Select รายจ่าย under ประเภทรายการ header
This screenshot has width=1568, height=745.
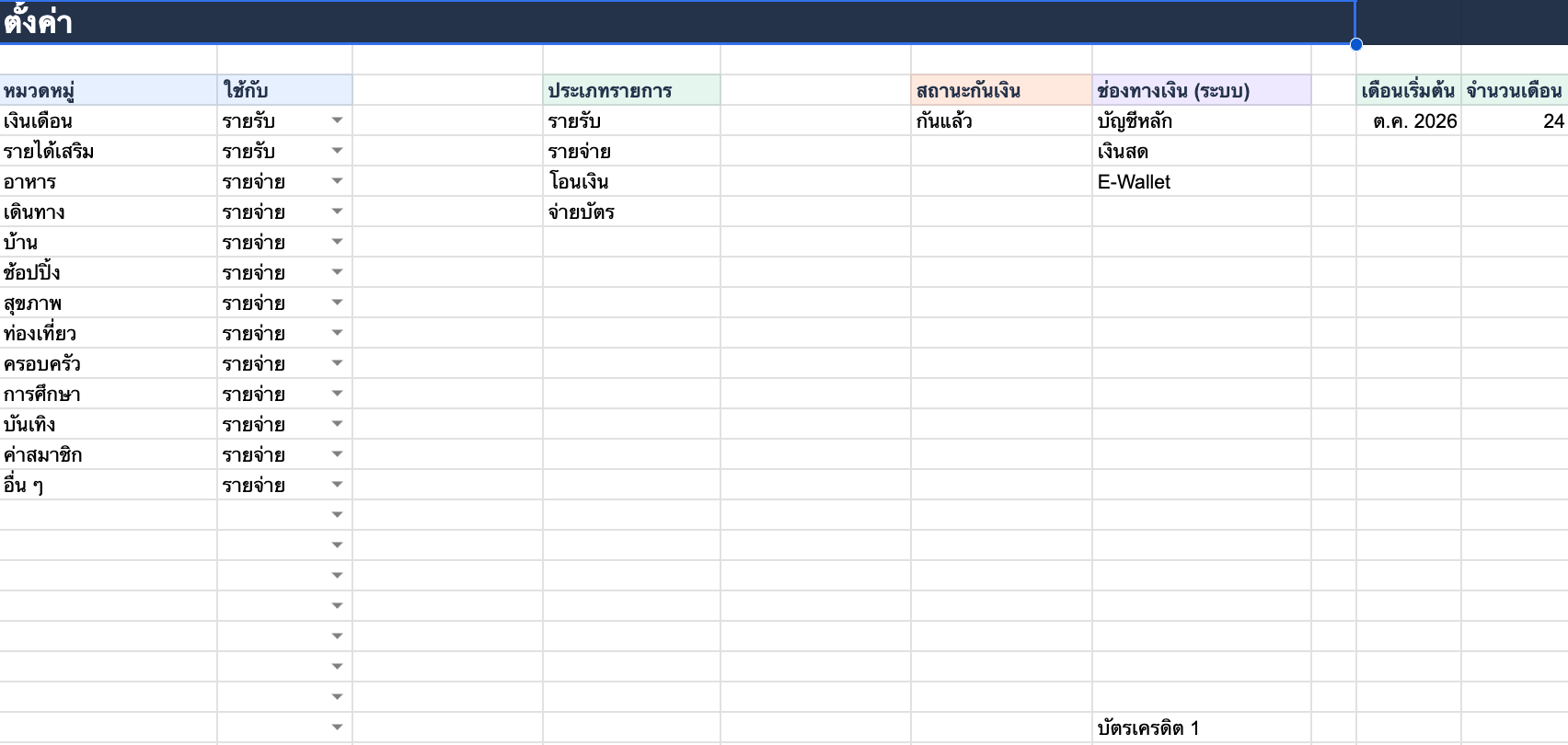[631, 151]
